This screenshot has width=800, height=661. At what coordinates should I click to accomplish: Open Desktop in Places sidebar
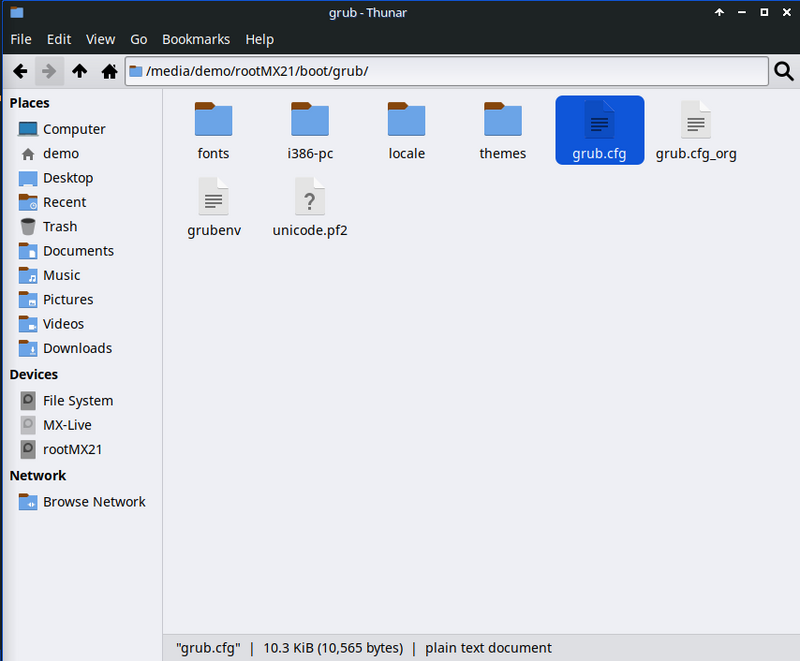[x=56, y=178]
